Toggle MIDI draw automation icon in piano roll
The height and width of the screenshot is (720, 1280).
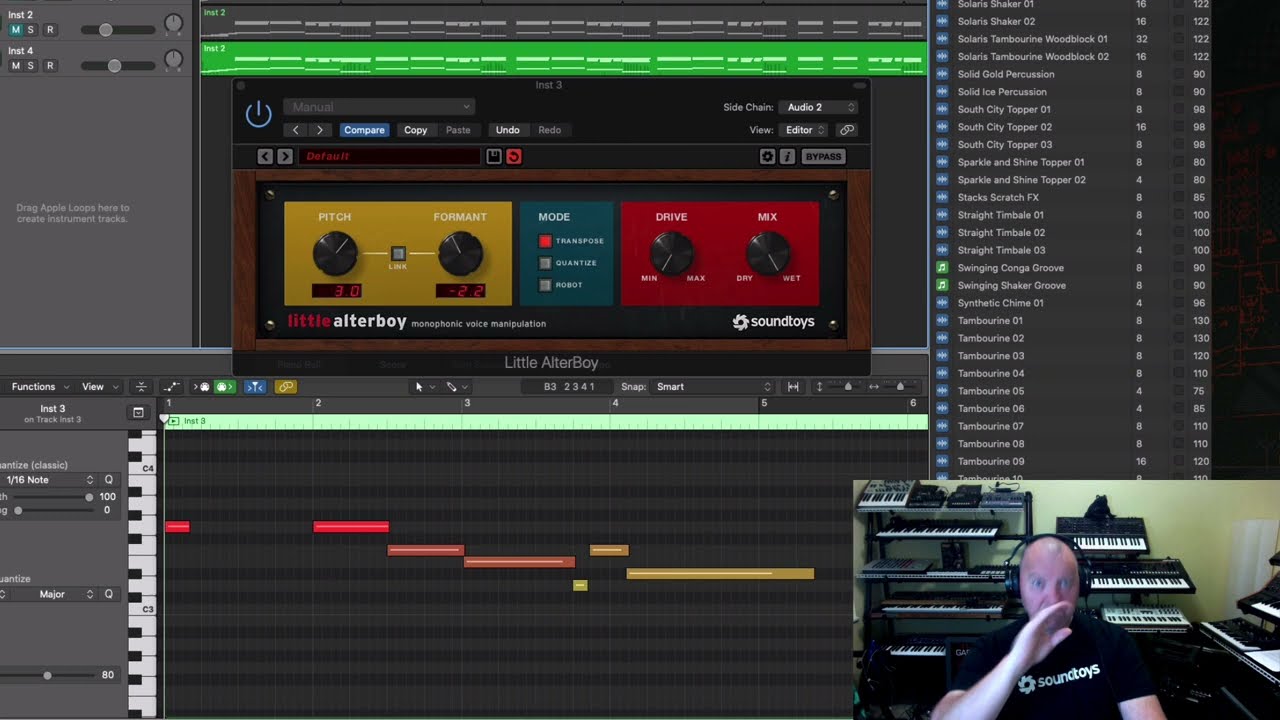(x=172, y=387)
